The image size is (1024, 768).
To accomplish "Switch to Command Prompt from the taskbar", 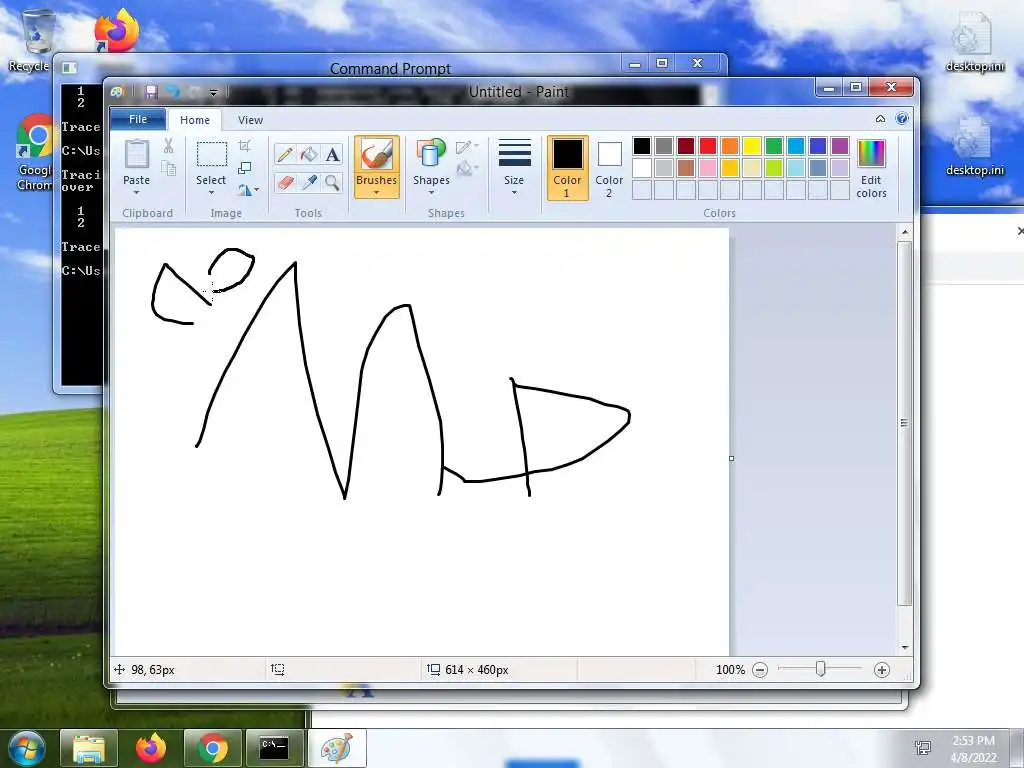I will 274,748.
